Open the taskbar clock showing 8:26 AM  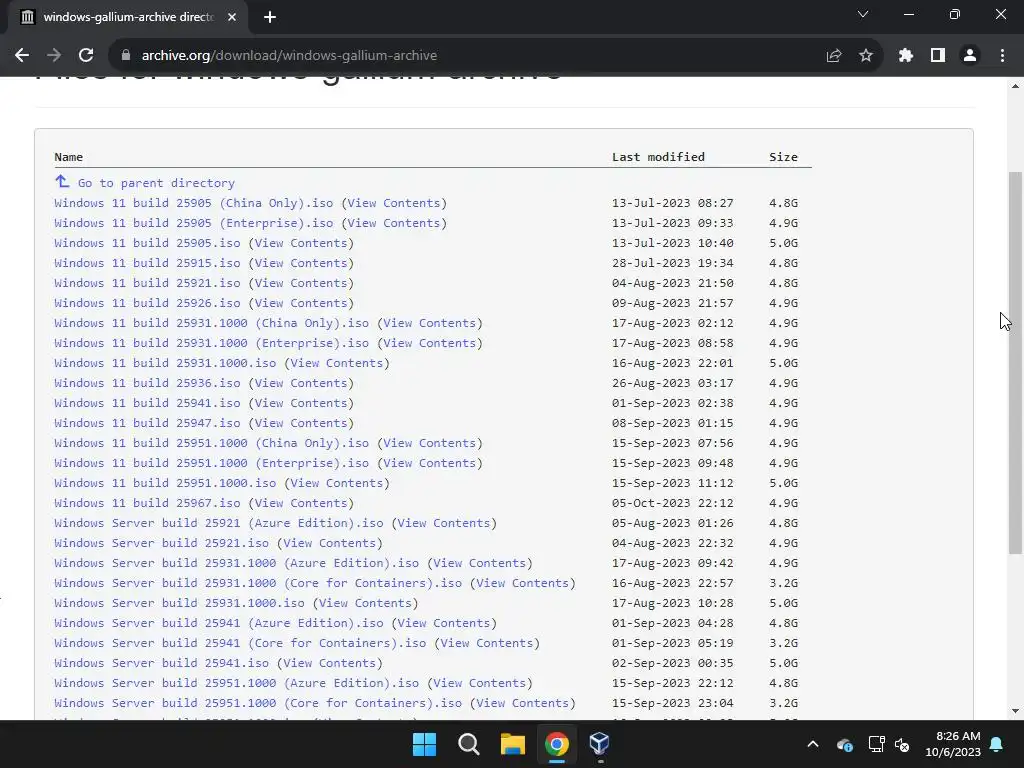point(953,744)
